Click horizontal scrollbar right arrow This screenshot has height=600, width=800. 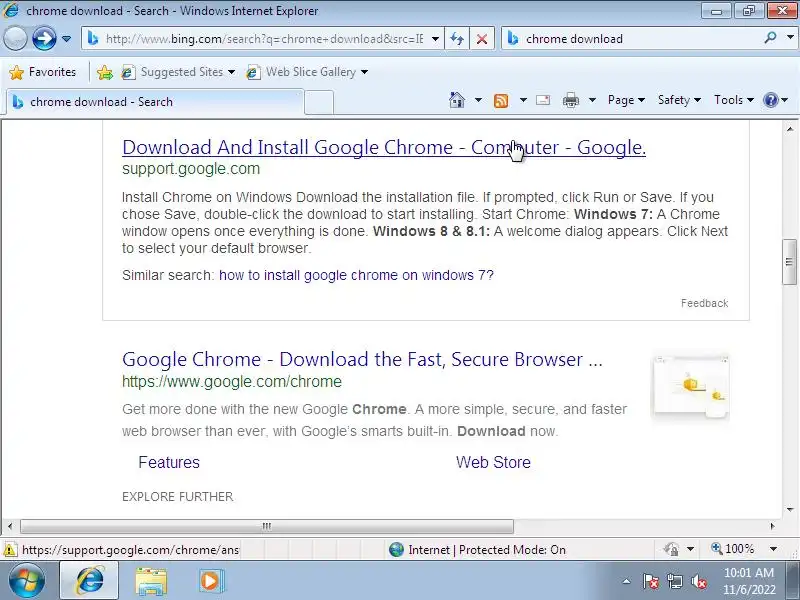pos(772,526)
